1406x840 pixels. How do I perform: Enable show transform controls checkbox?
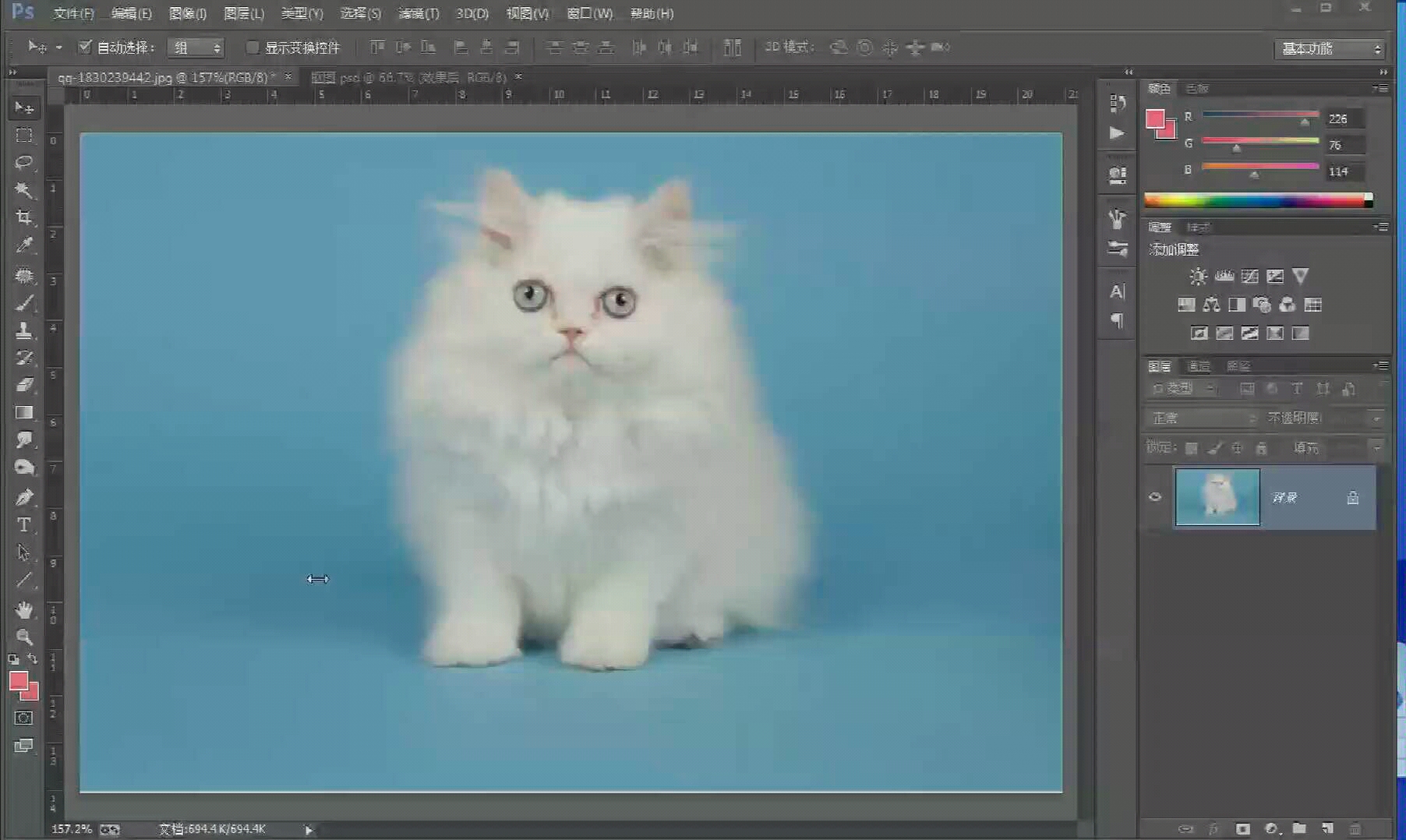pos(252,48)
